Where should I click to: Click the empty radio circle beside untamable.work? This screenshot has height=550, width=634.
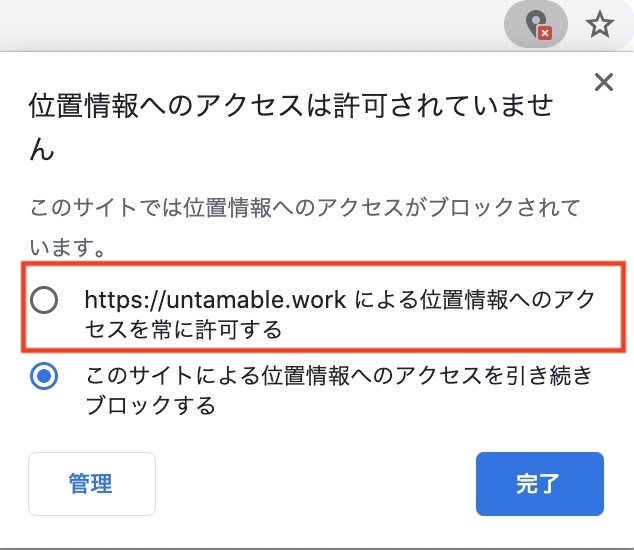click(45, 300)
